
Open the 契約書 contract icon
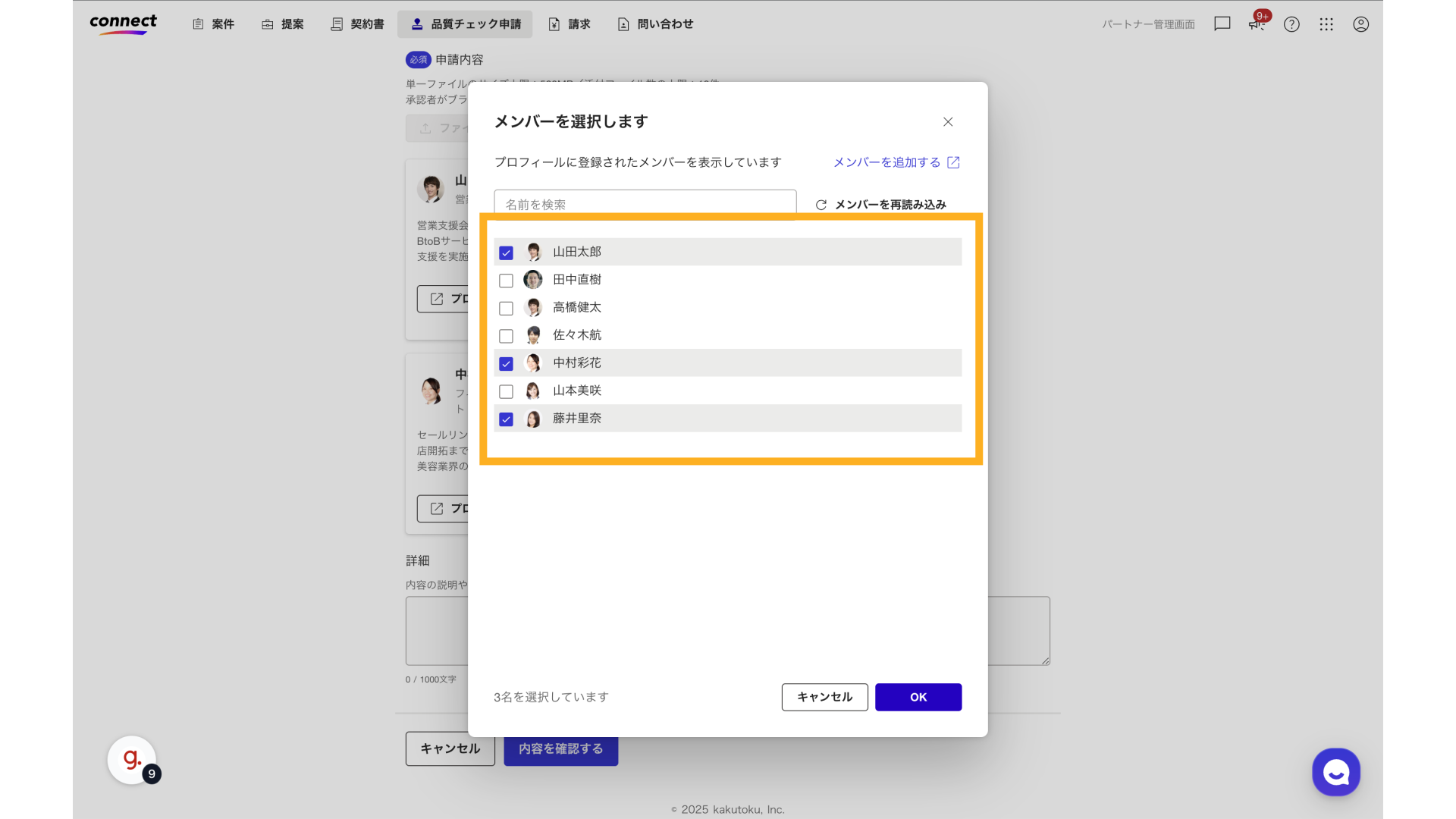(336, 24)
